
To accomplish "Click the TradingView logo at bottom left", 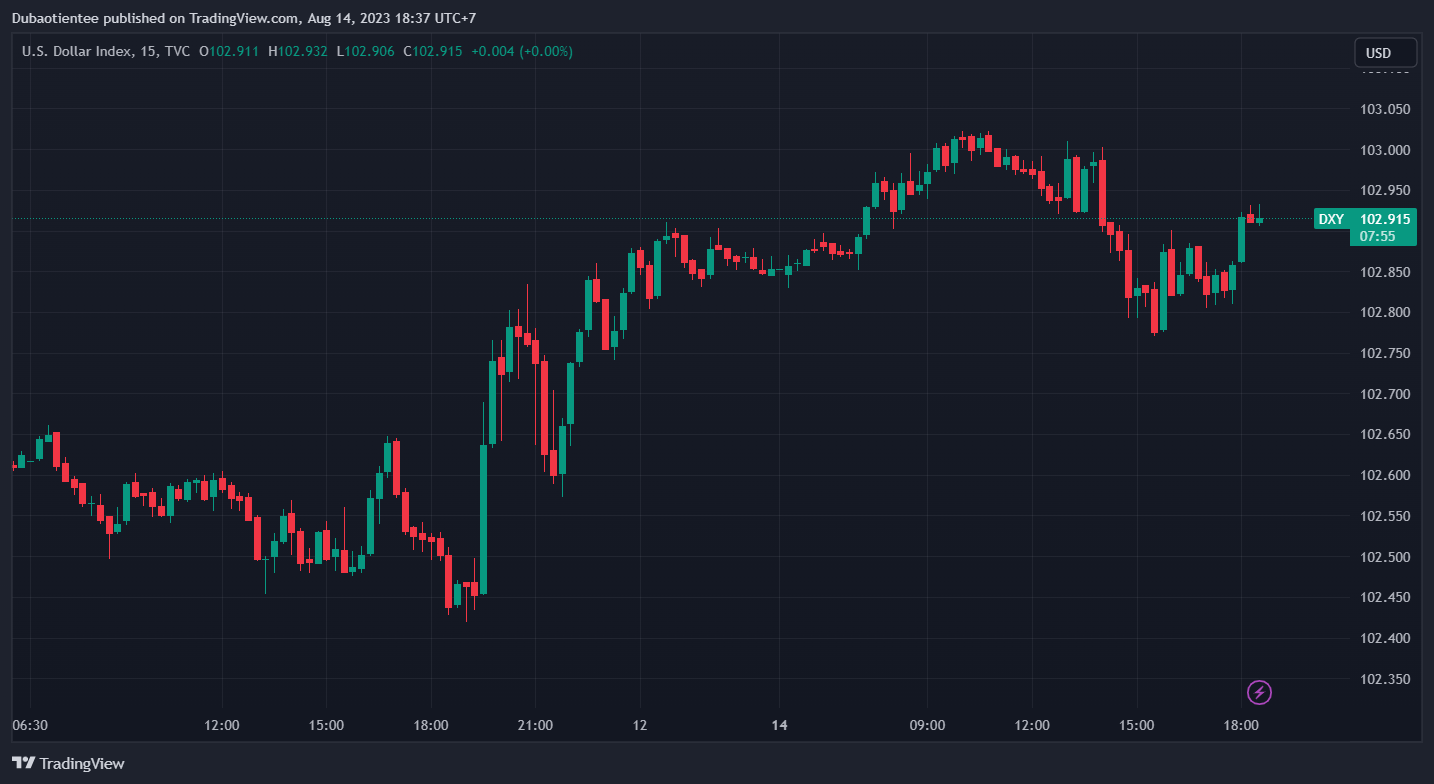I will pyautogui.click(x=69, y=763).
